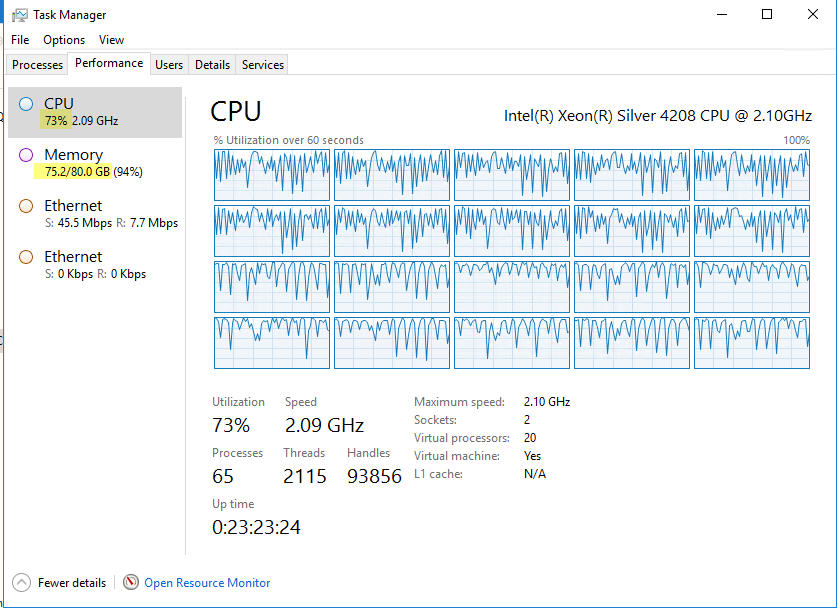
Task: Click the Task Manager title bar icon
Action: pos(20,15)
